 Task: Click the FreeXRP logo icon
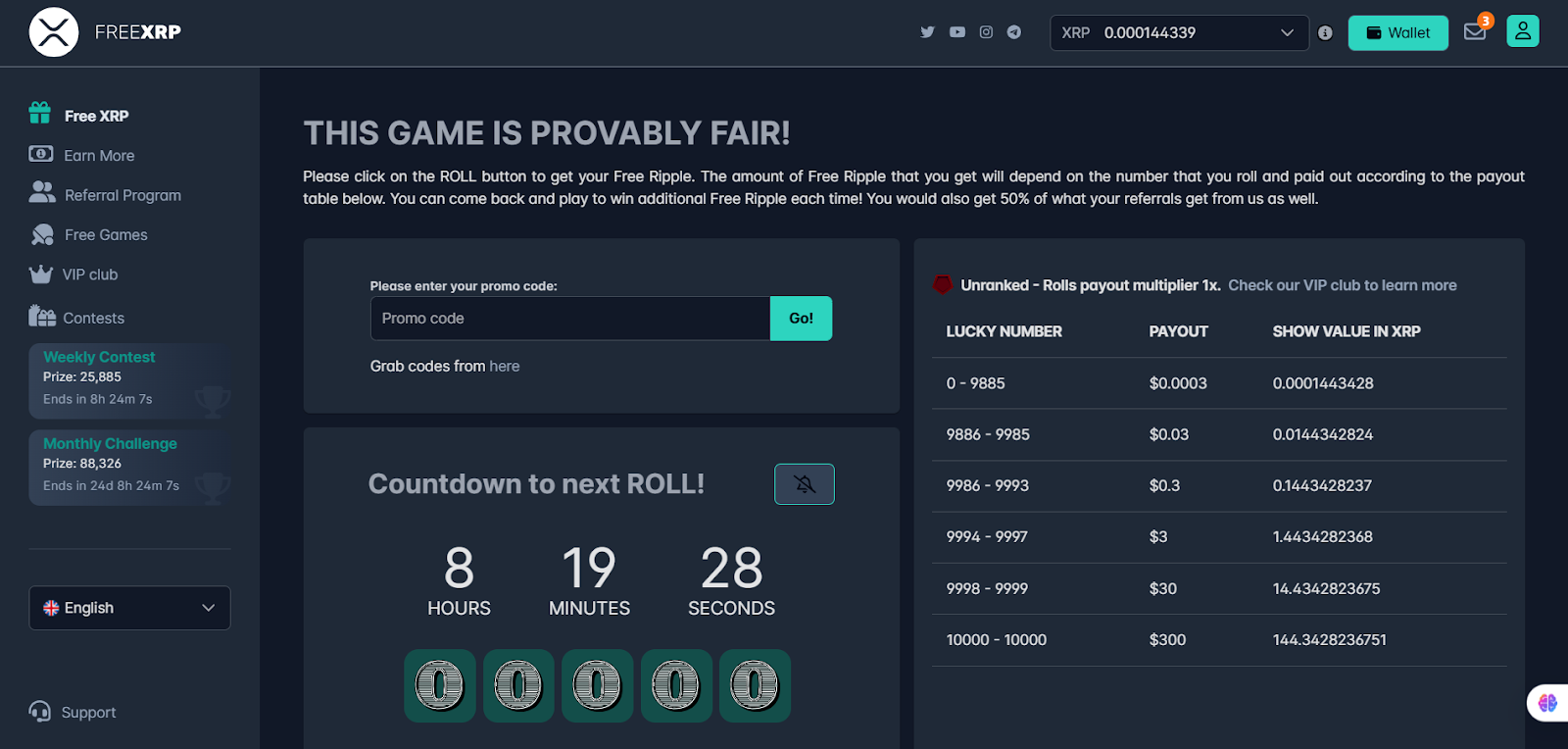coord(54,32)
